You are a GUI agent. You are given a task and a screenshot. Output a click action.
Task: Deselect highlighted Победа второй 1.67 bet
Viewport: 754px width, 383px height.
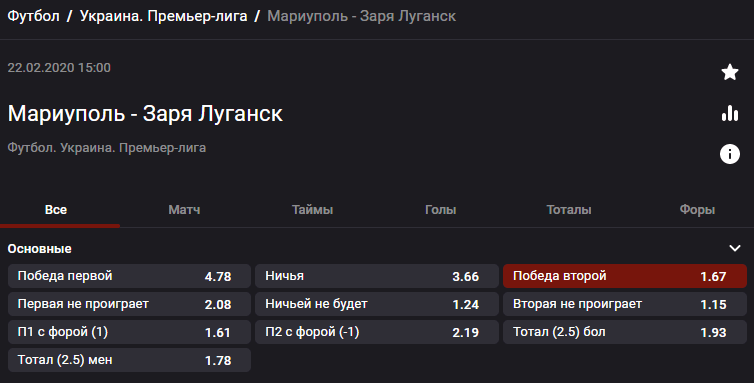pyautogui.click(x=625, y=276)
